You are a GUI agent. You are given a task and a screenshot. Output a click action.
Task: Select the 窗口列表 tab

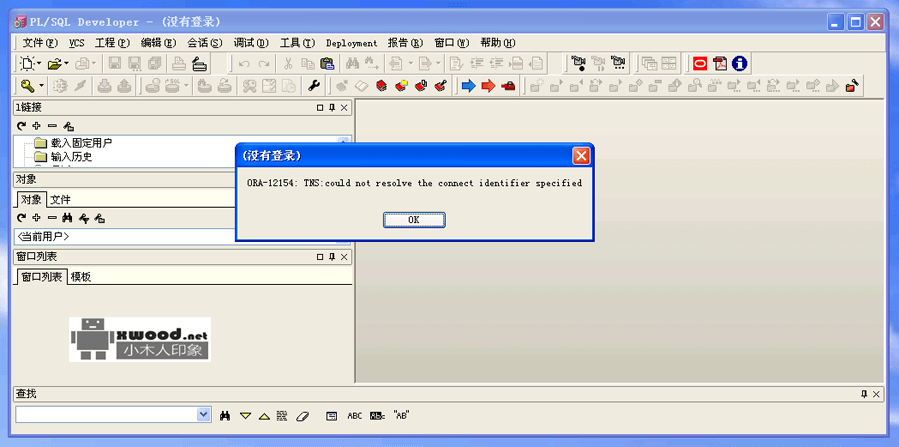[x=42, y=277]
